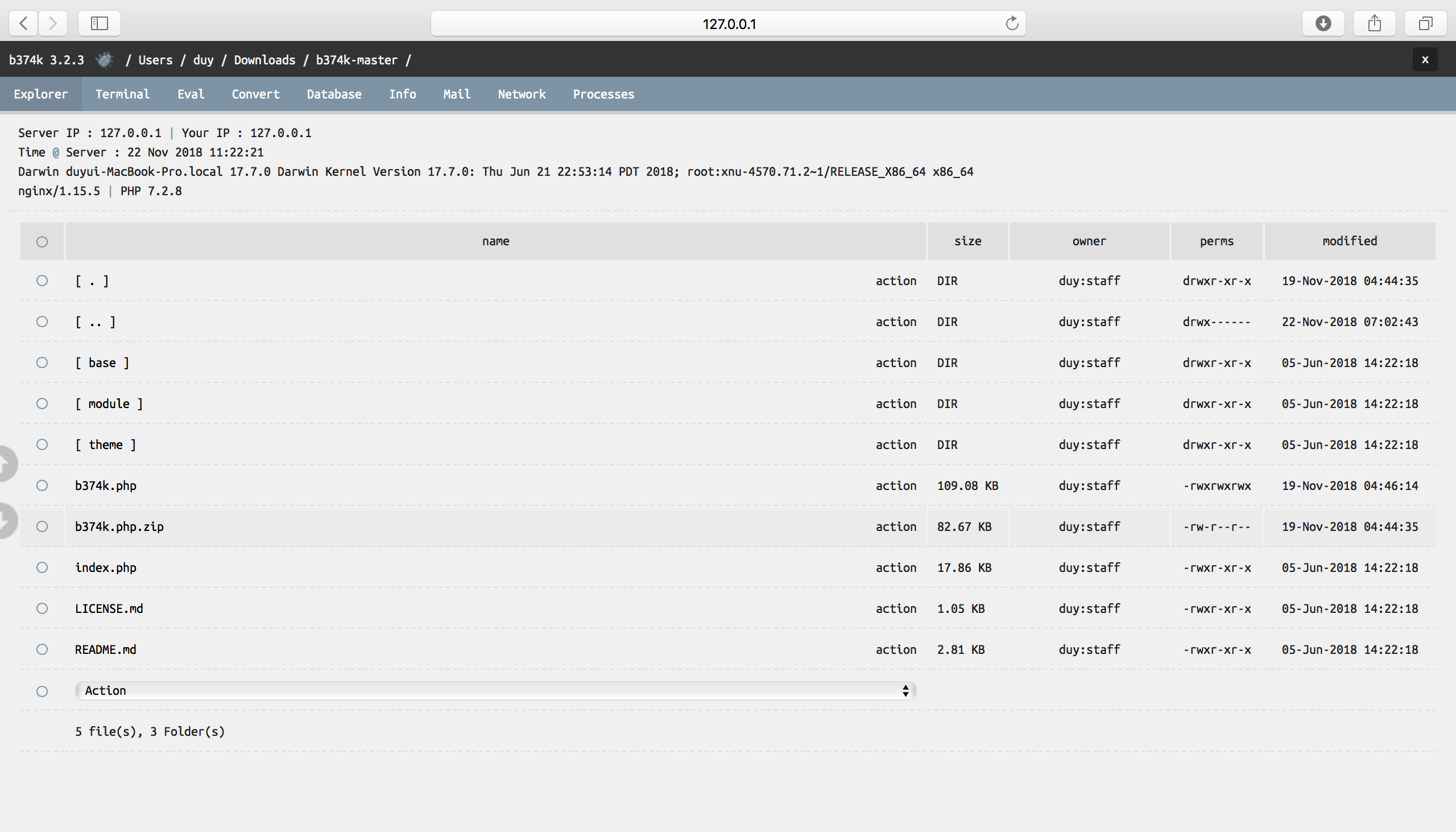
Task: Sort by the perms column header
Action: [1217, 241]
